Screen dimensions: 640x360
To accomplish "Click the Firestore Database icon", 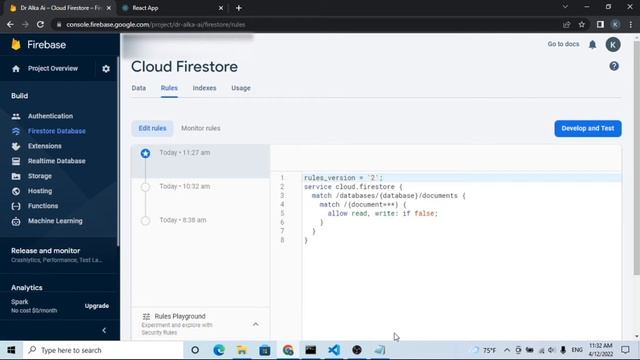I will pyautogui.click(x=16, y=131).
